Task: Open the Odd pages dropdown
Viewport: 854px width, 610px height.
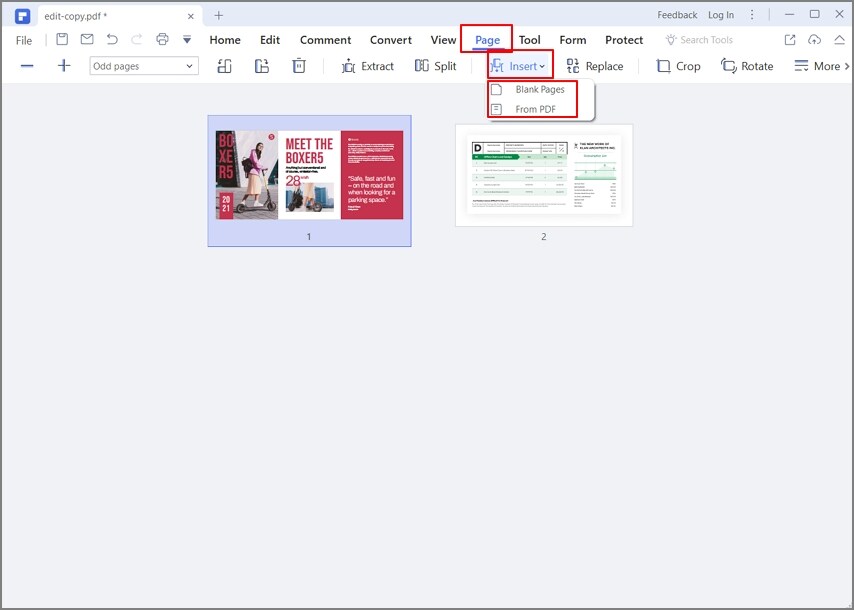Action: (x=143, y=65)
